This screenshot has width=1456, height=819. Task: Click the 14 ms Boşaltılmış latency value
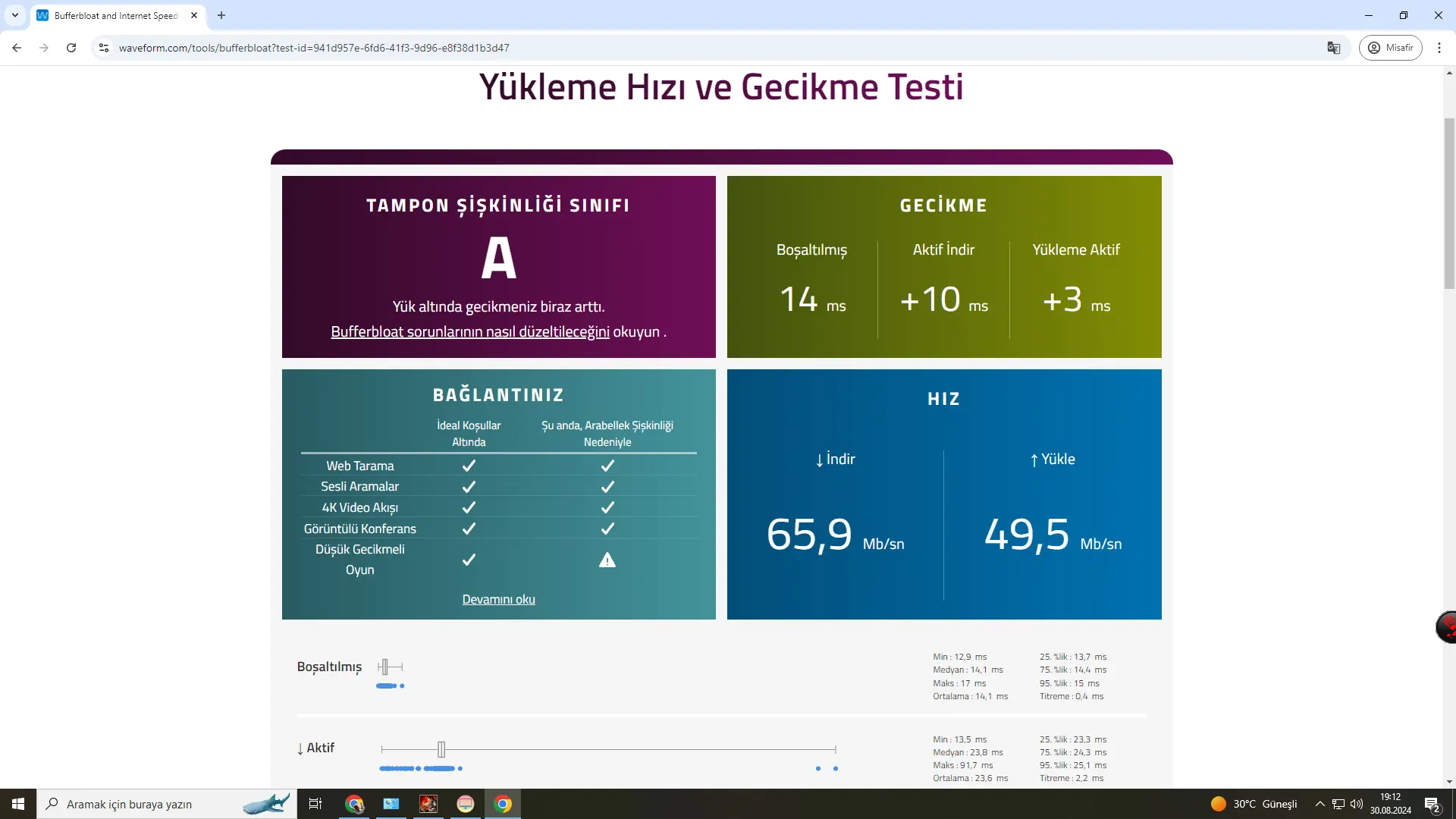tap(812, 300)
